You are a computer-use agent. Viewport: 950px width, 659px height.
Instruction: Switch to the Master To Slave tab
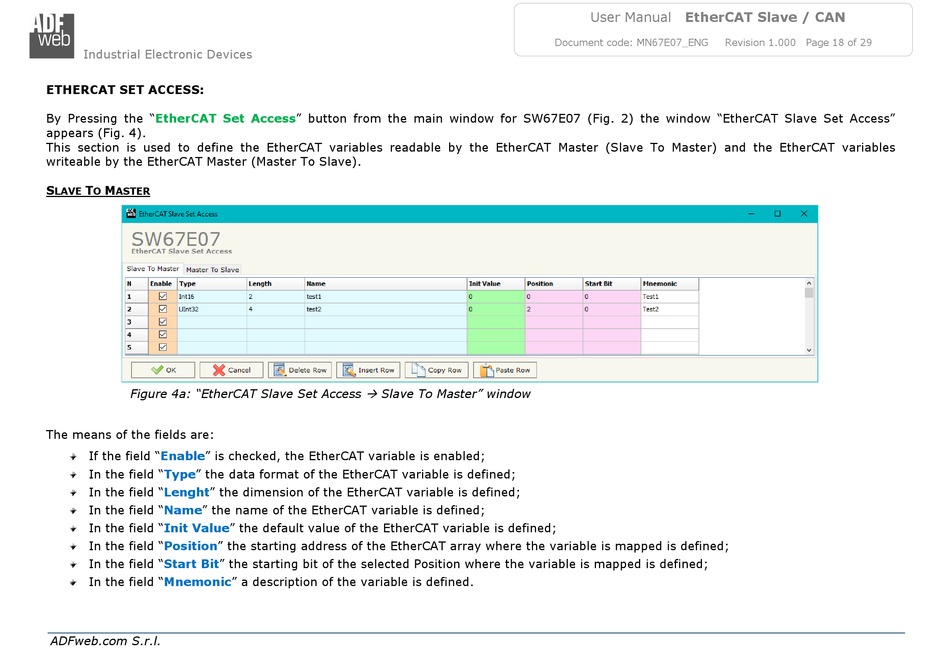tap(212, 270)
